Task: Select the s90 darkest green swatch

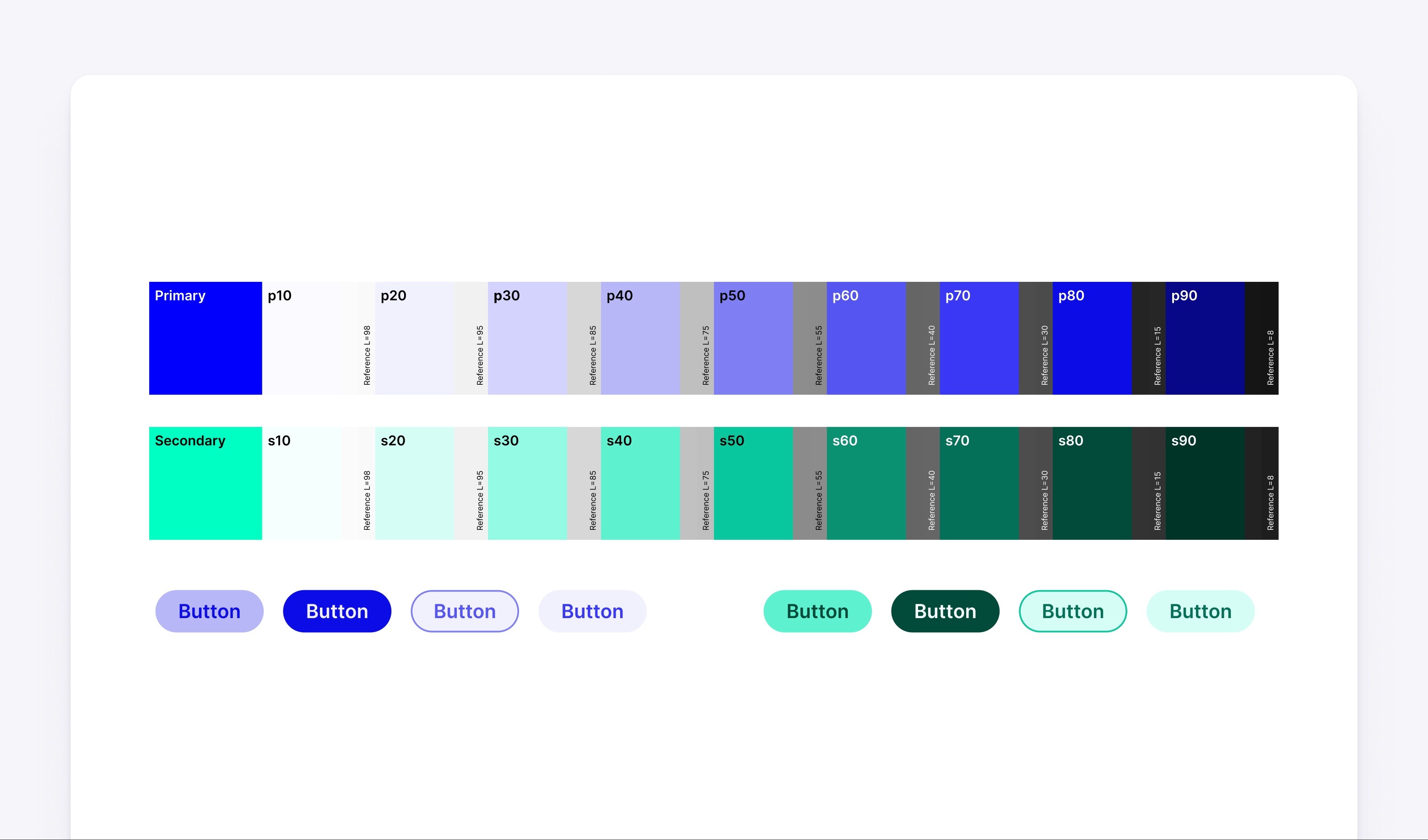Action: click(1205, 490)
